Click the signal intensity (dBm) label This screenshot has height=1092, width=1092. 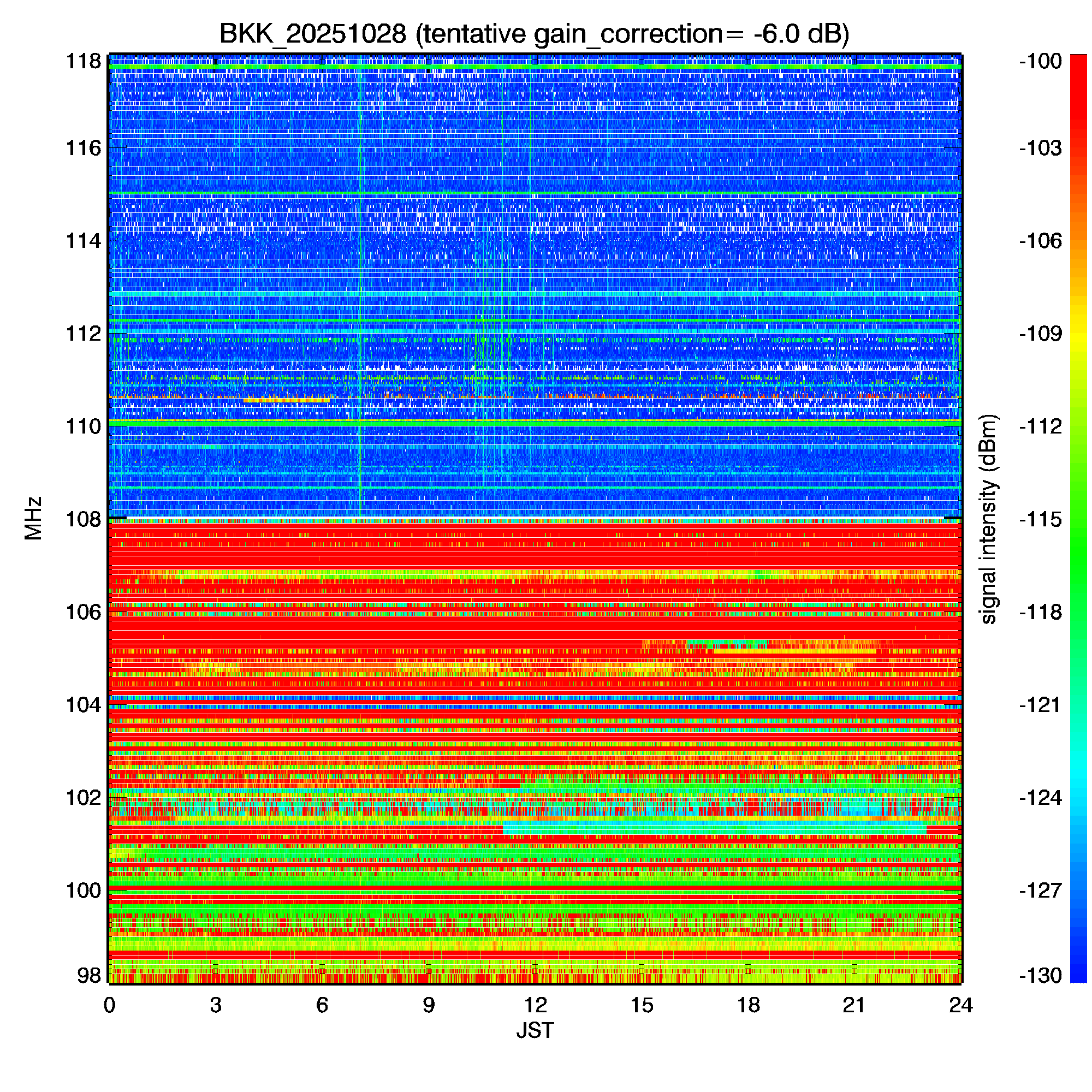point(989,519)
